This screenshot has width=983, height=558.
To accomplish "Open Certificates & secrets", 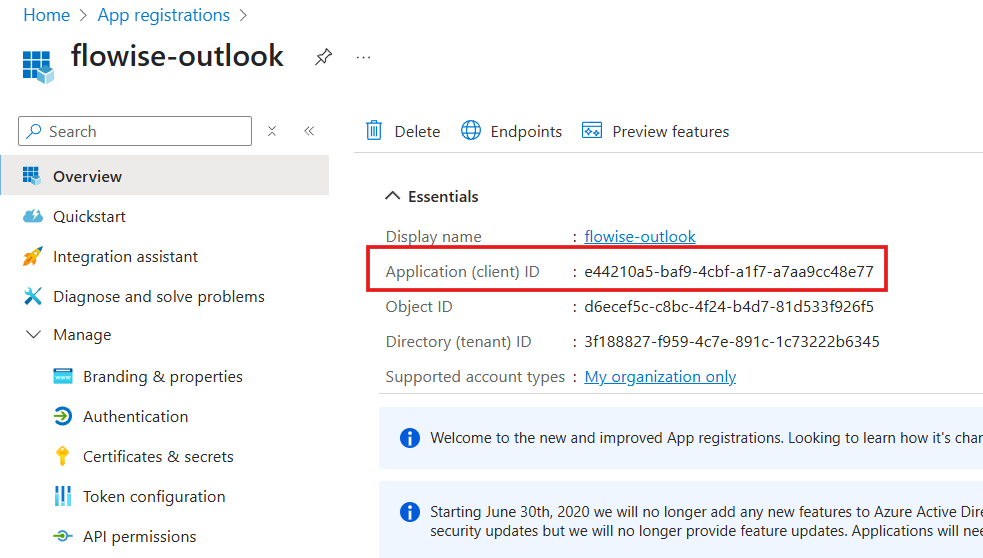I will pyautogui.click(x=158, y=456).
